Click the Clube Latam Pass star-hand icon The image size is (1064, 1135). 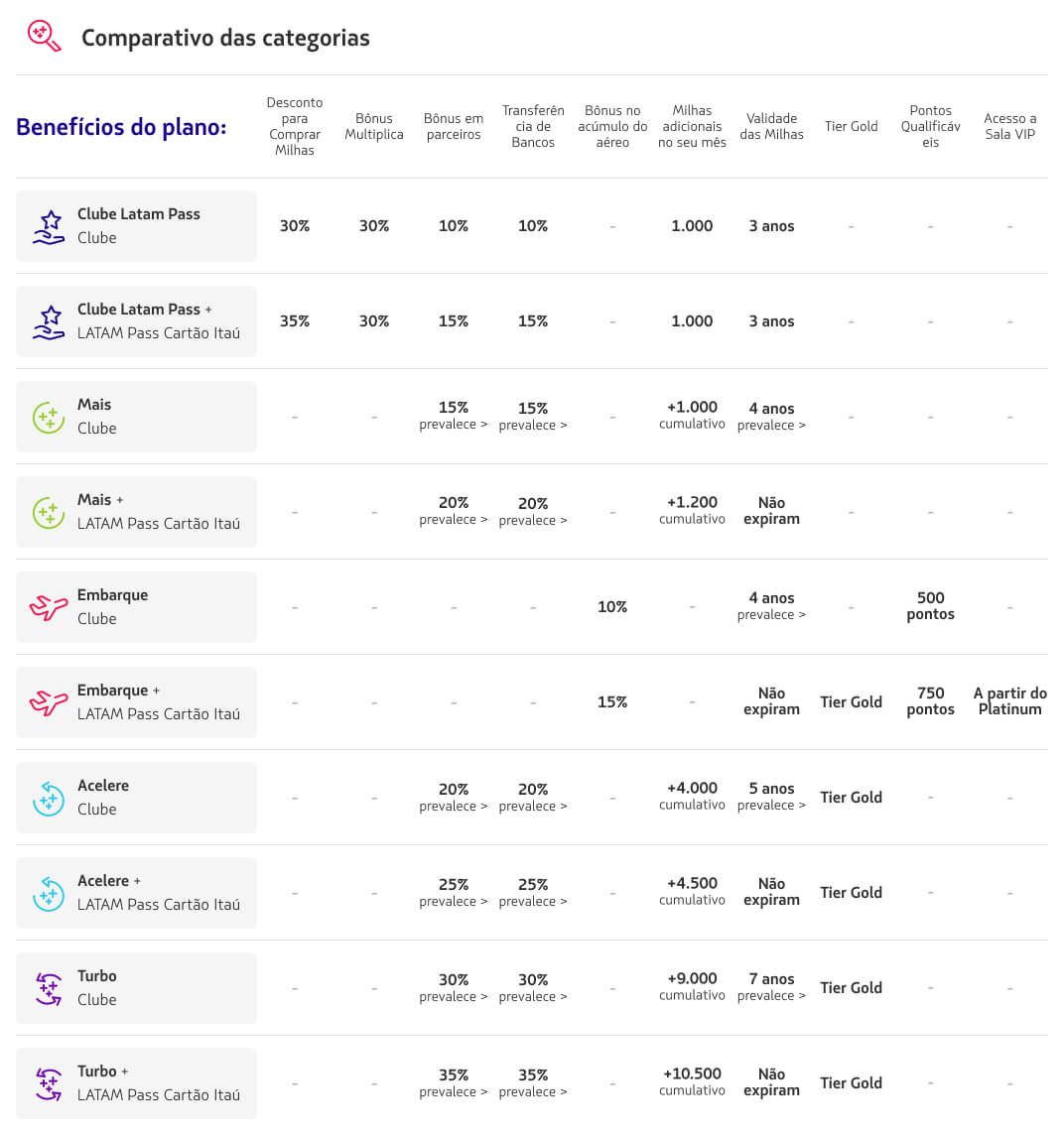coord(49,226)
